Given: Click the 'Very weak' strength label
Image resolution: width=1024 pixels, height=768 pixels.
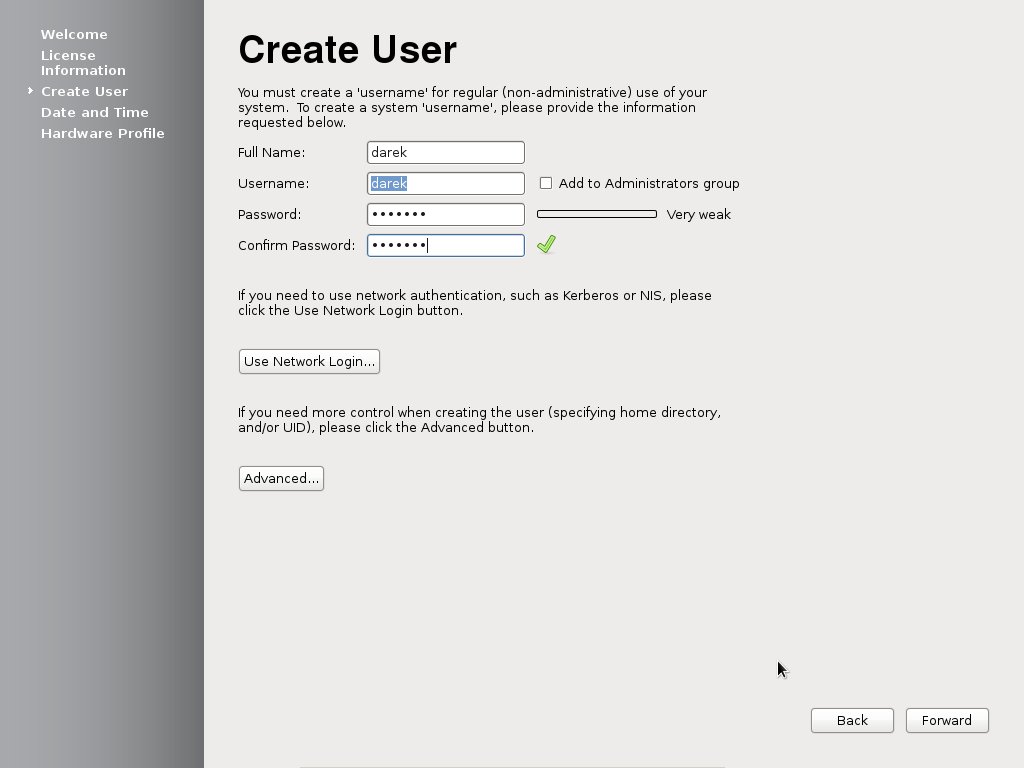Looking at the screenshot, I should [699, 215].
